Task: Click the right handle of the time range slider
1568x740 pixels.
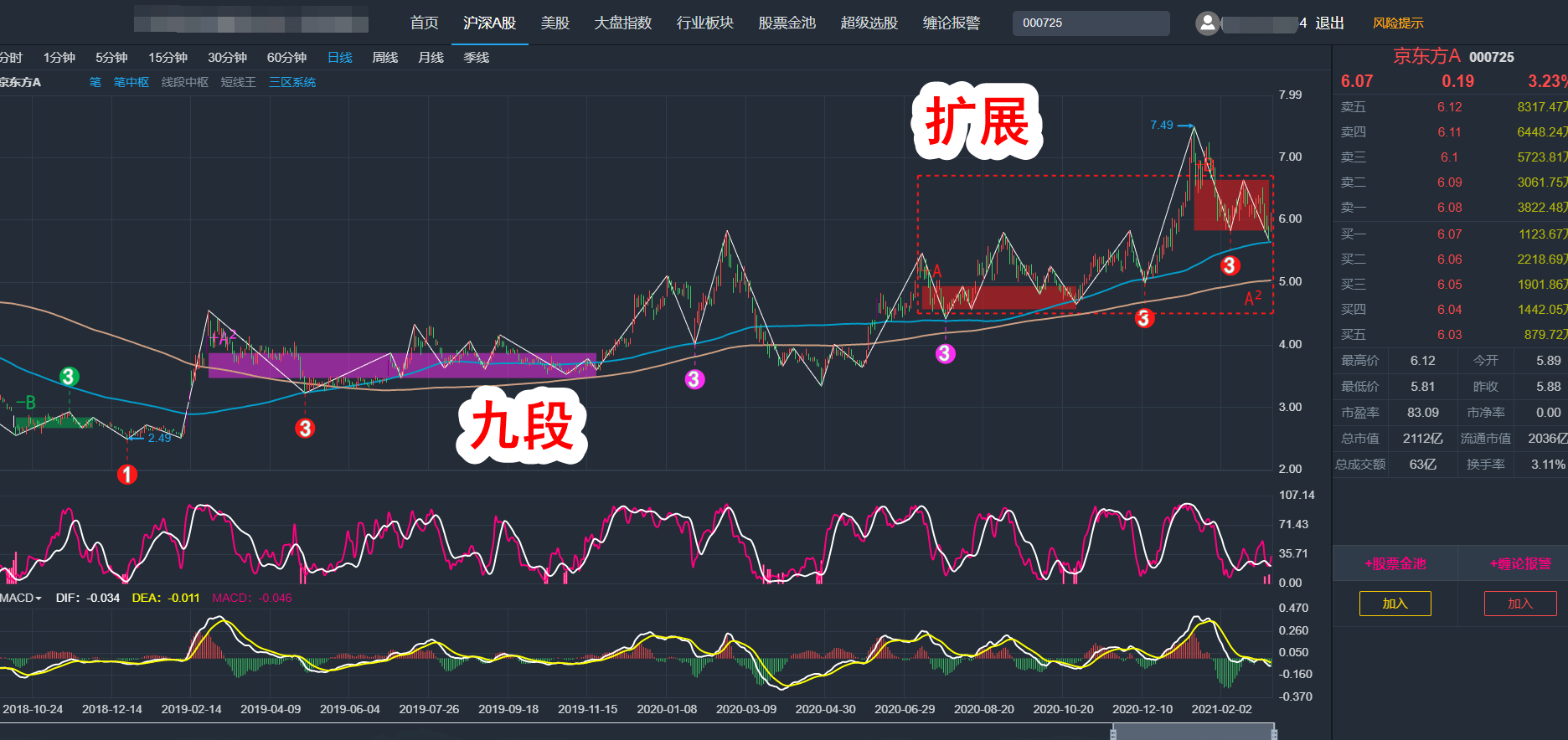Action: click(x=1274, y=734)
